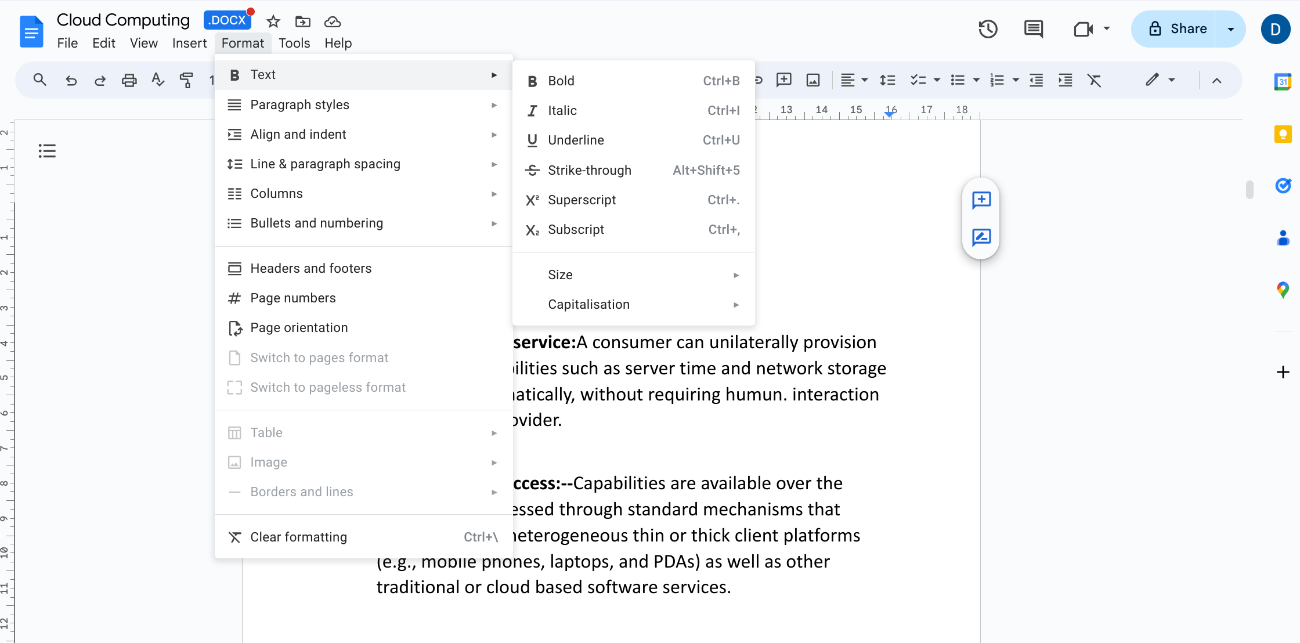This screenshot has height=643, width=1300.
Task: Expand the bulleted list style options
Action: click(x=974, y=80)
